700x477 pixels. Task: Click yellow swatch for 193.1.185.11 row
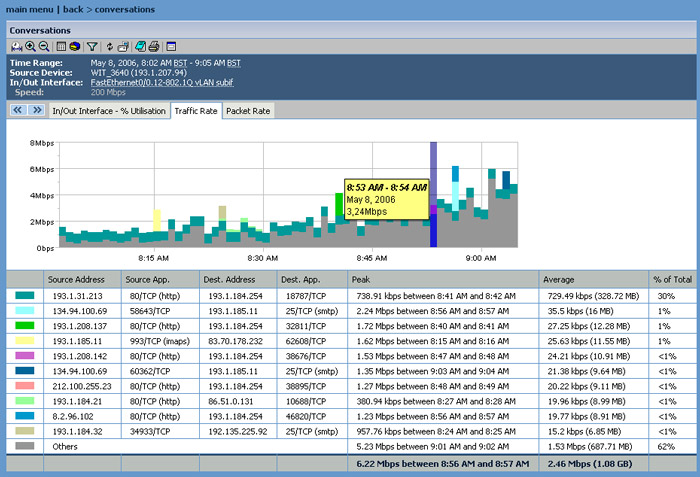25,340
